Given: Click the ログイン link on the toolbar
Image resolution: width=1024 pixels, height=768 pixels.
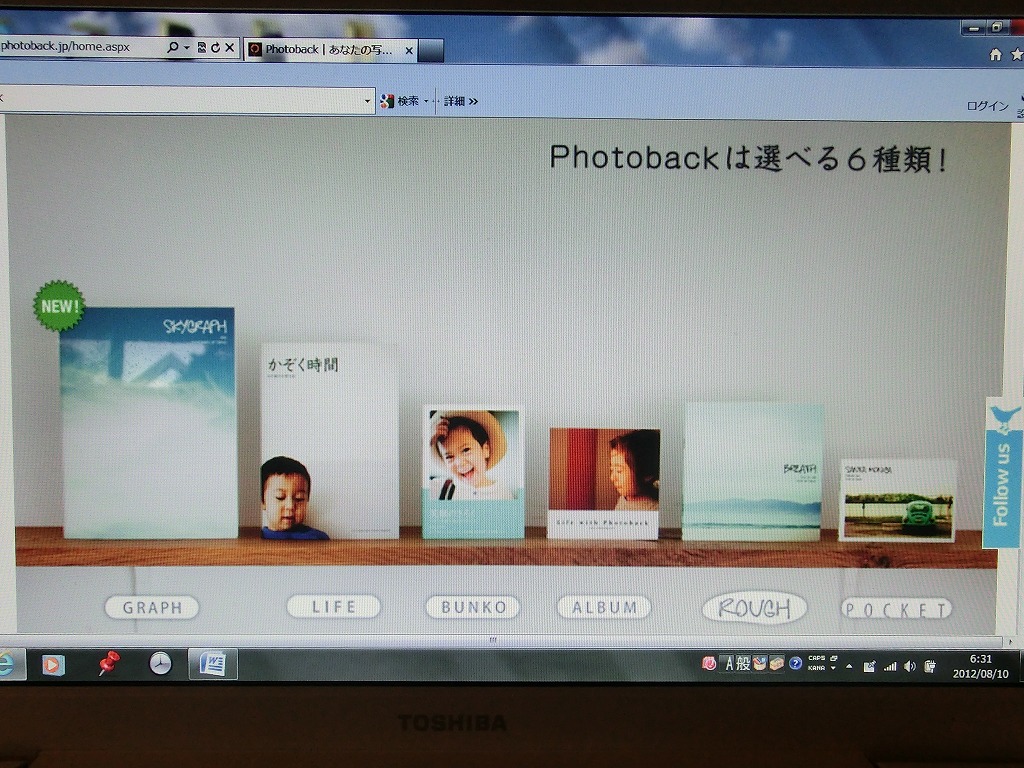Looking at the screenshot, I should pos(987,106).
